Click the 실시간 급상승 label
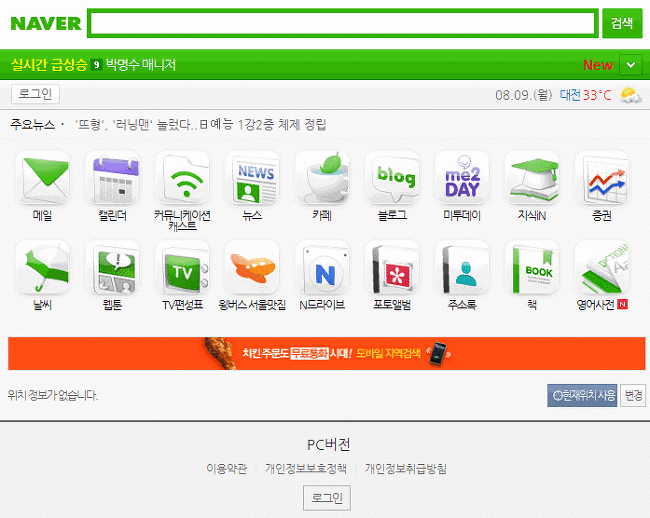Image resolution: width=650 pixels, height=518 pixels. click(x=49, y=65)
